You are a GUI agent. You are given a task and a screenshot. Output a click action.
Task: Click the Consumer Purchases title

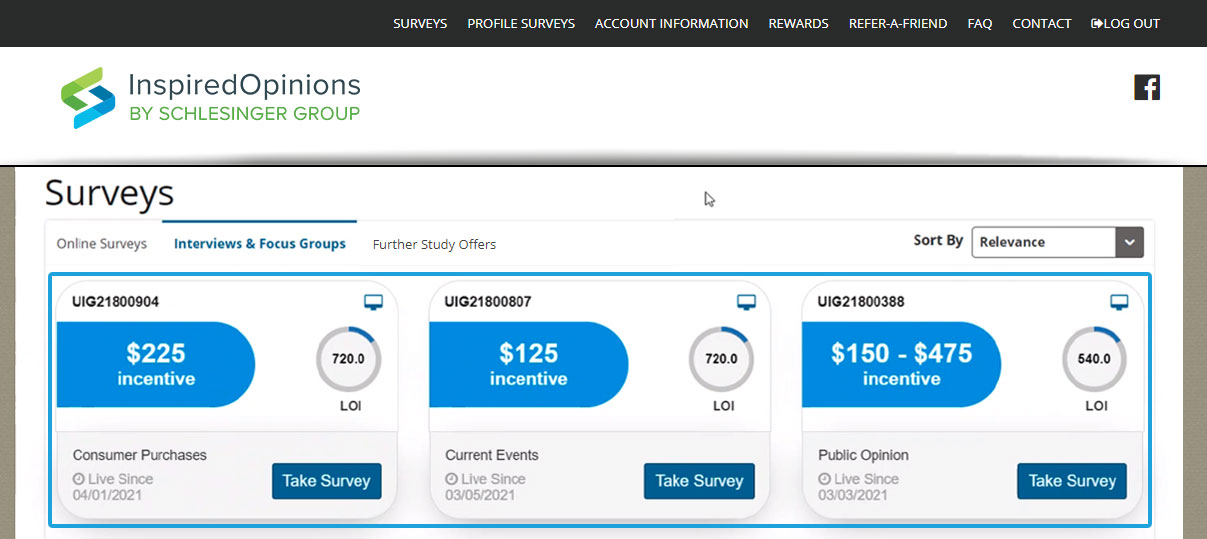click(x=140, y=455)
